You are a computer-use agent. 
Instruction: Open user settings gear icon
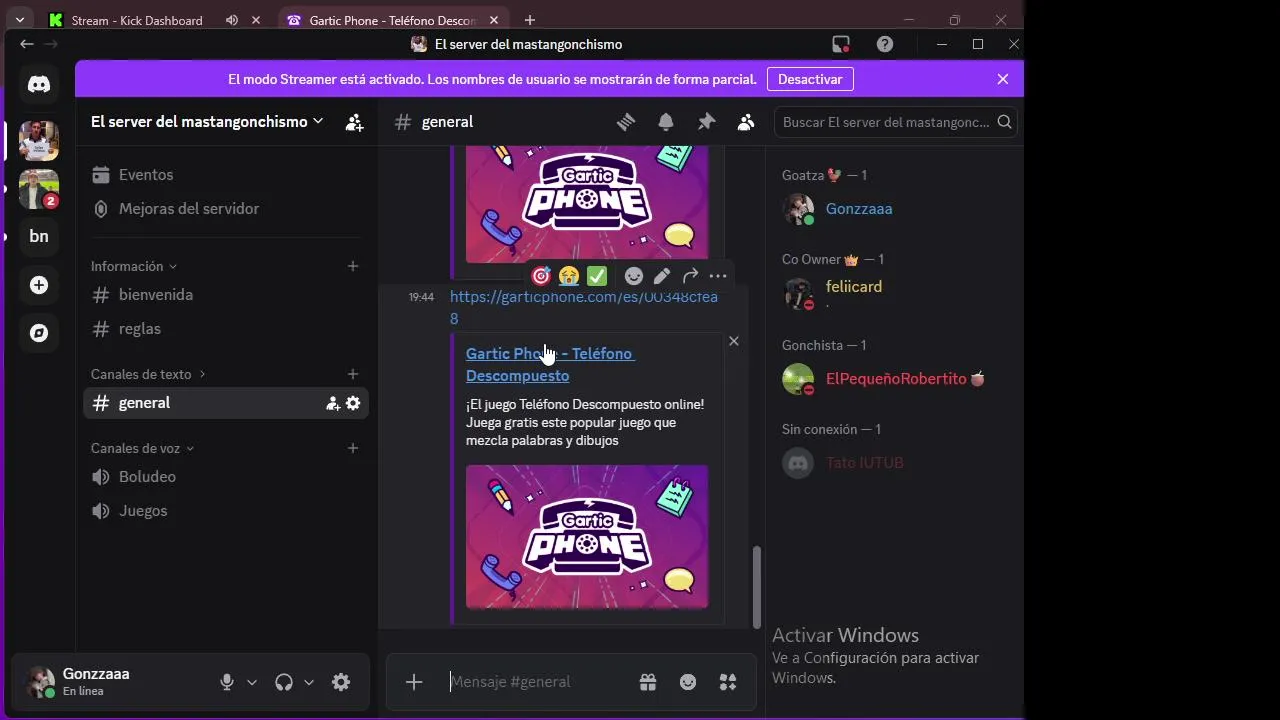[x=341, y=682]
